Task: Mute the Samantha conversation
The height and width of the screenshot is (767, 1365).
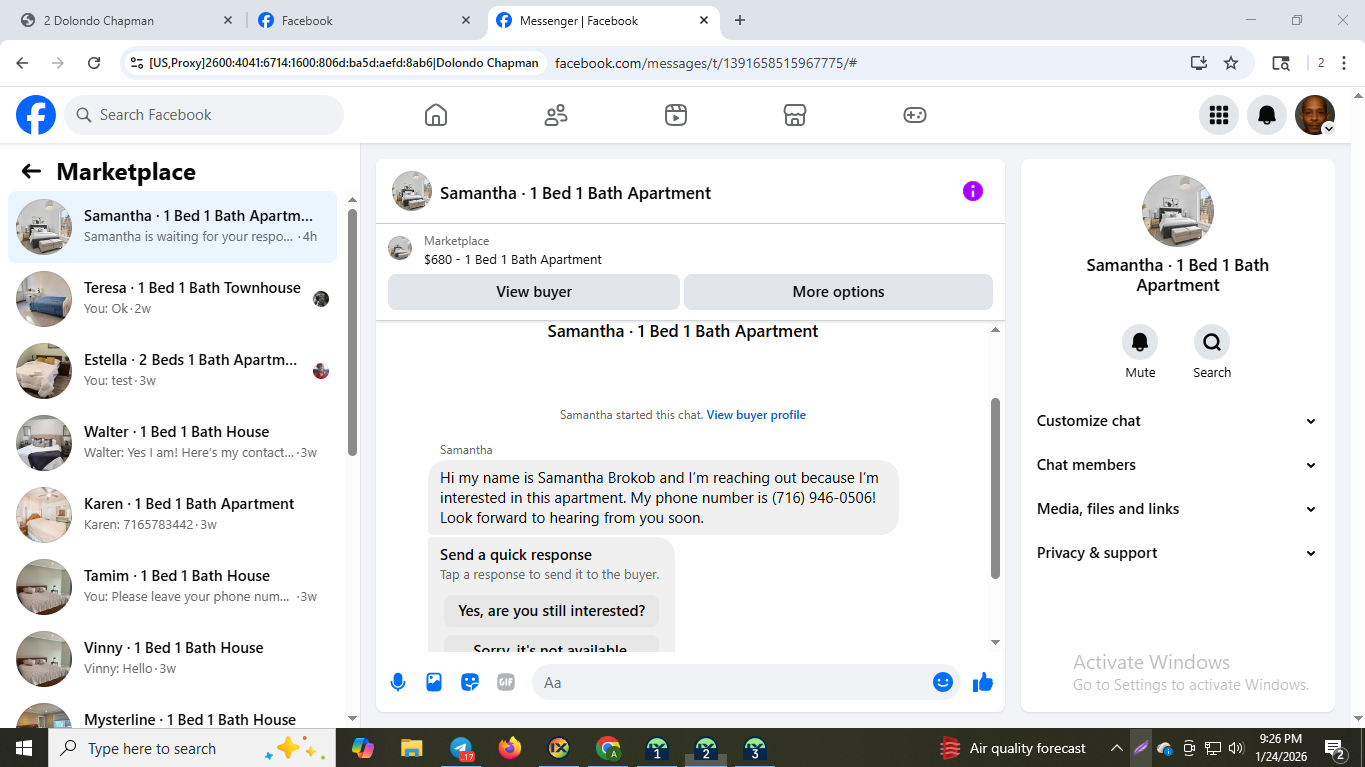Action: [x=1140, y=343]
